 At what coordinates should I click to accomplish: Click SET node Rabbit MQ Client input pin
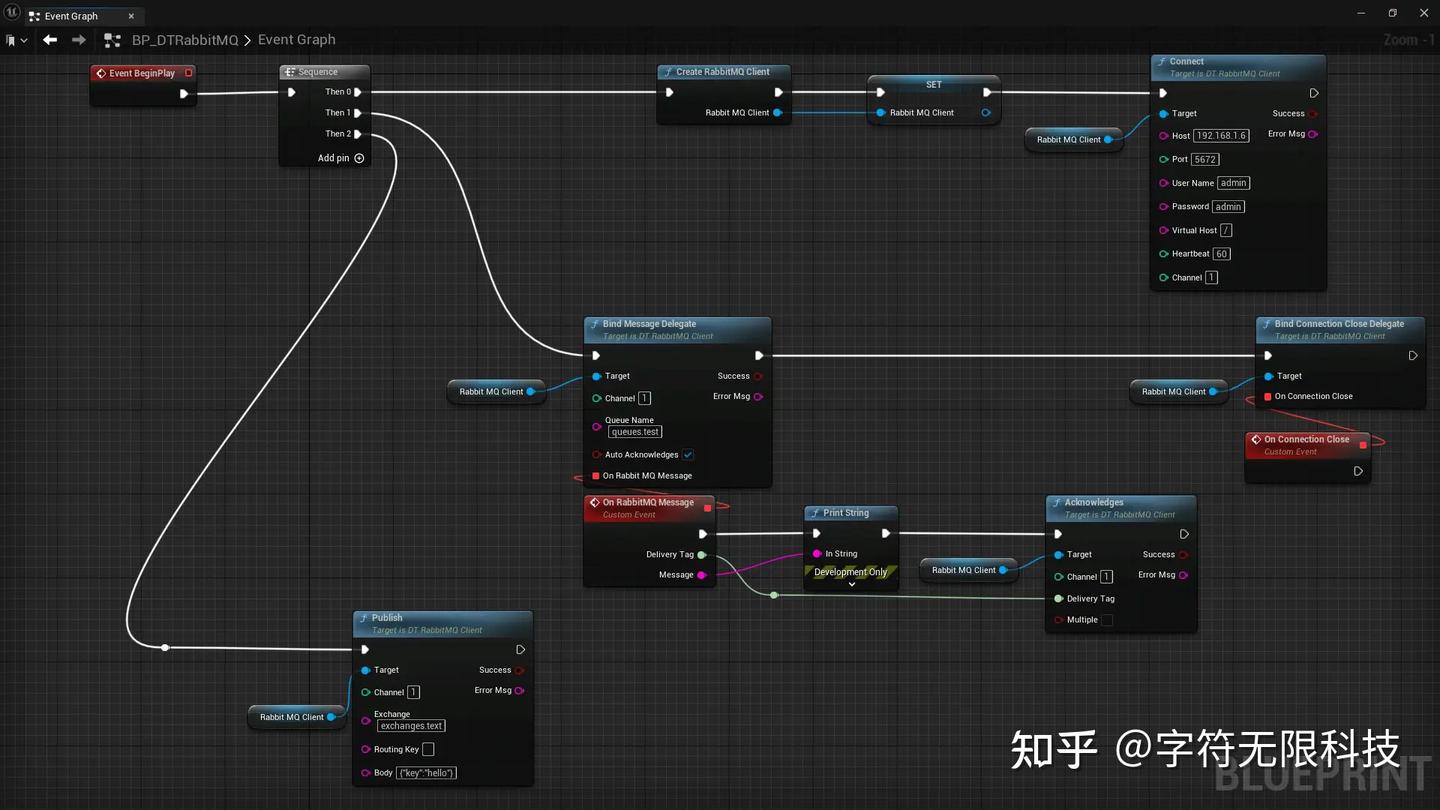click(881, 113)
